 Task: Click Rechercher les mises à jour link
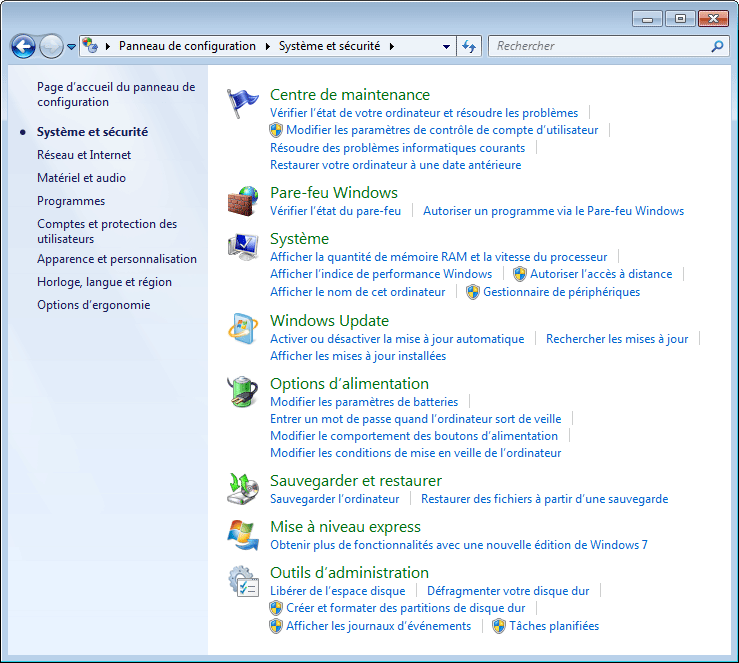pyautogui.click(x=617, y=339)
